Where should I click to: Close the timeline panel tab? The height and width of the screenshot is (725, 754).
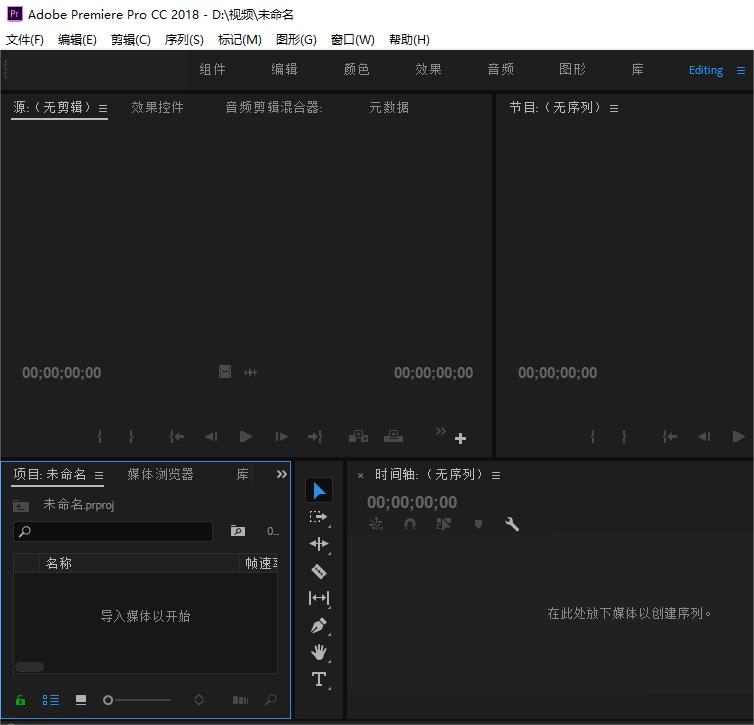click(x=360, y=475)
